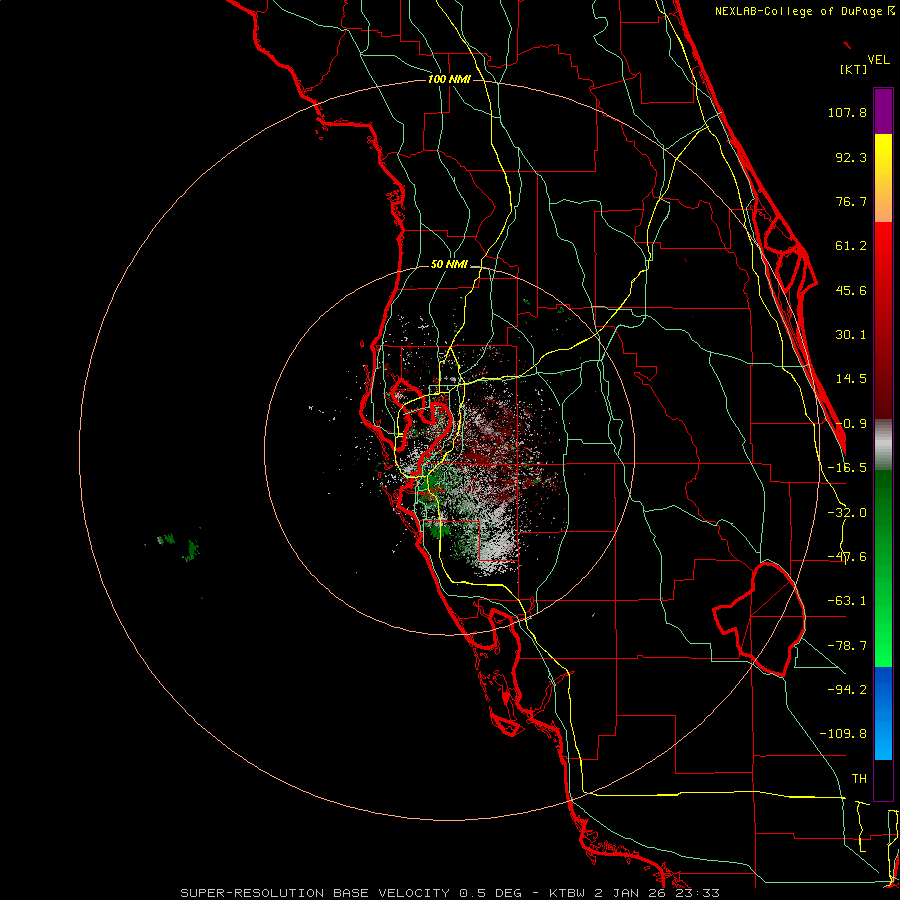Click the 76.7 scale value
The image size is (900, 900).
tap(851, 201)
